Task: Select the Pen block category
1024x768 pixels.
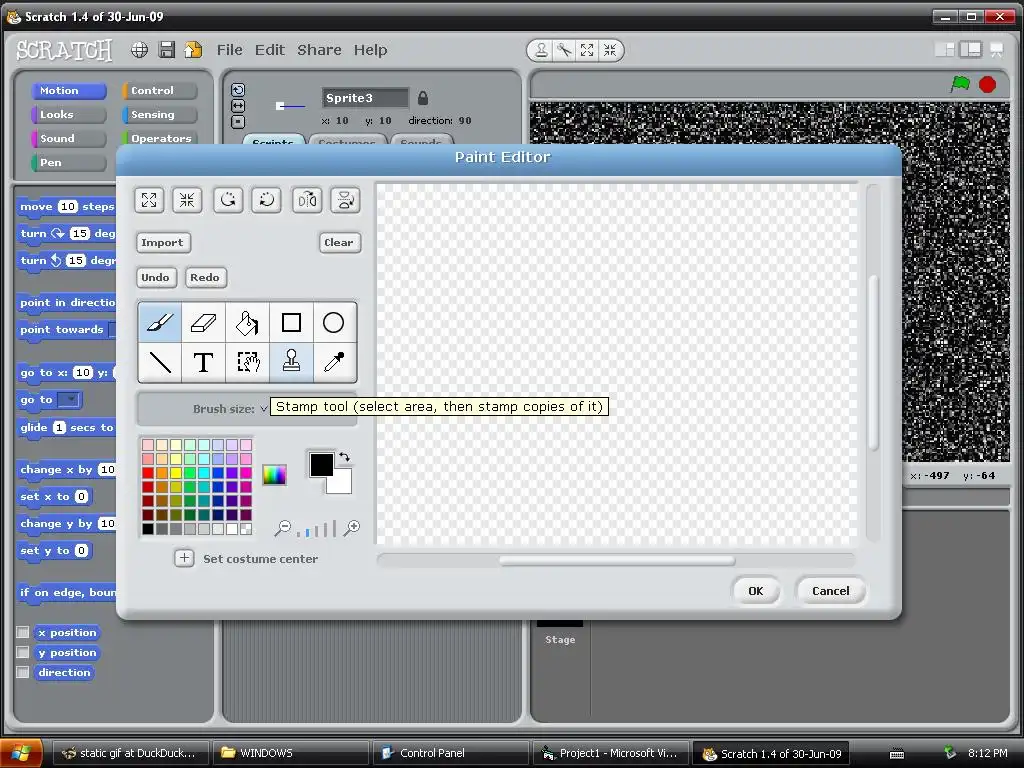Action: click(x=69, y=163)
